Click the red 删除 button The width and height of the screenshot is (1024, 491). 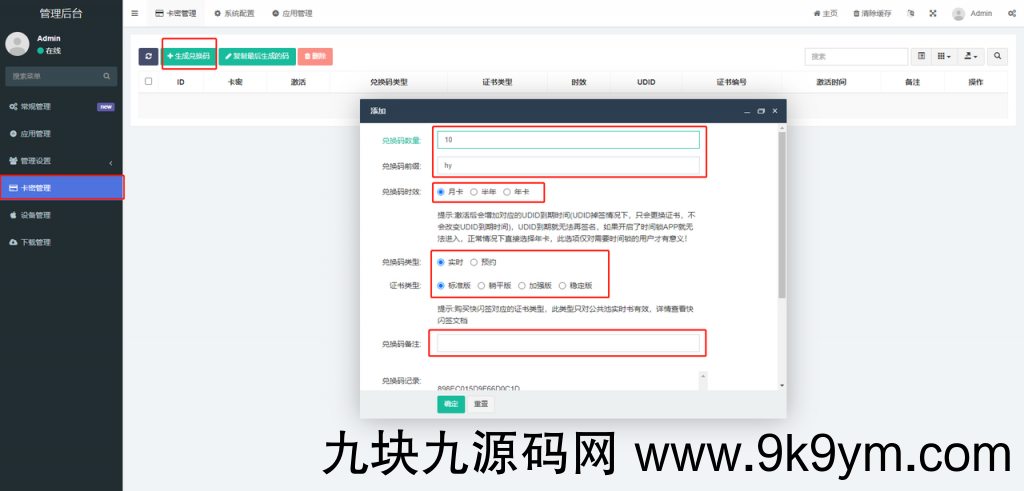(315, 57)
